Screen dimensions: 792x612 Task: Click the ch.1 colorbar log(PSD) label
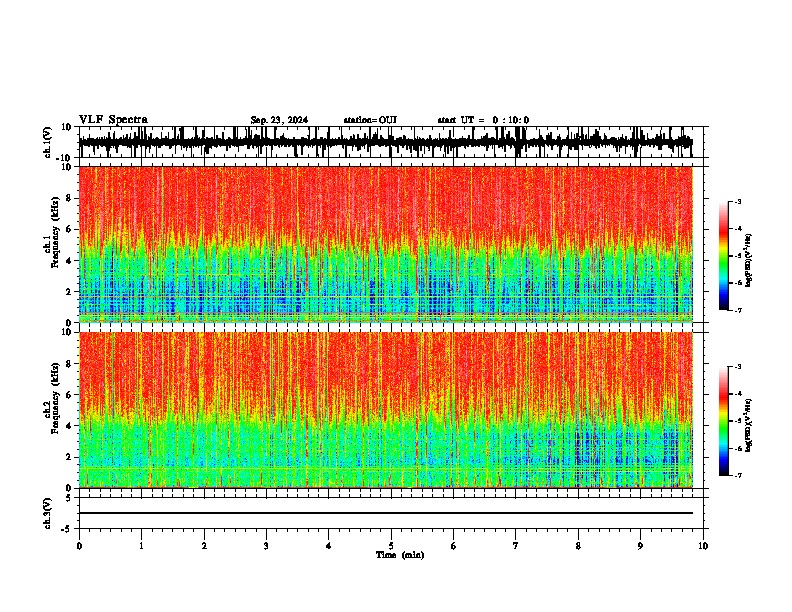pos(749,260)
